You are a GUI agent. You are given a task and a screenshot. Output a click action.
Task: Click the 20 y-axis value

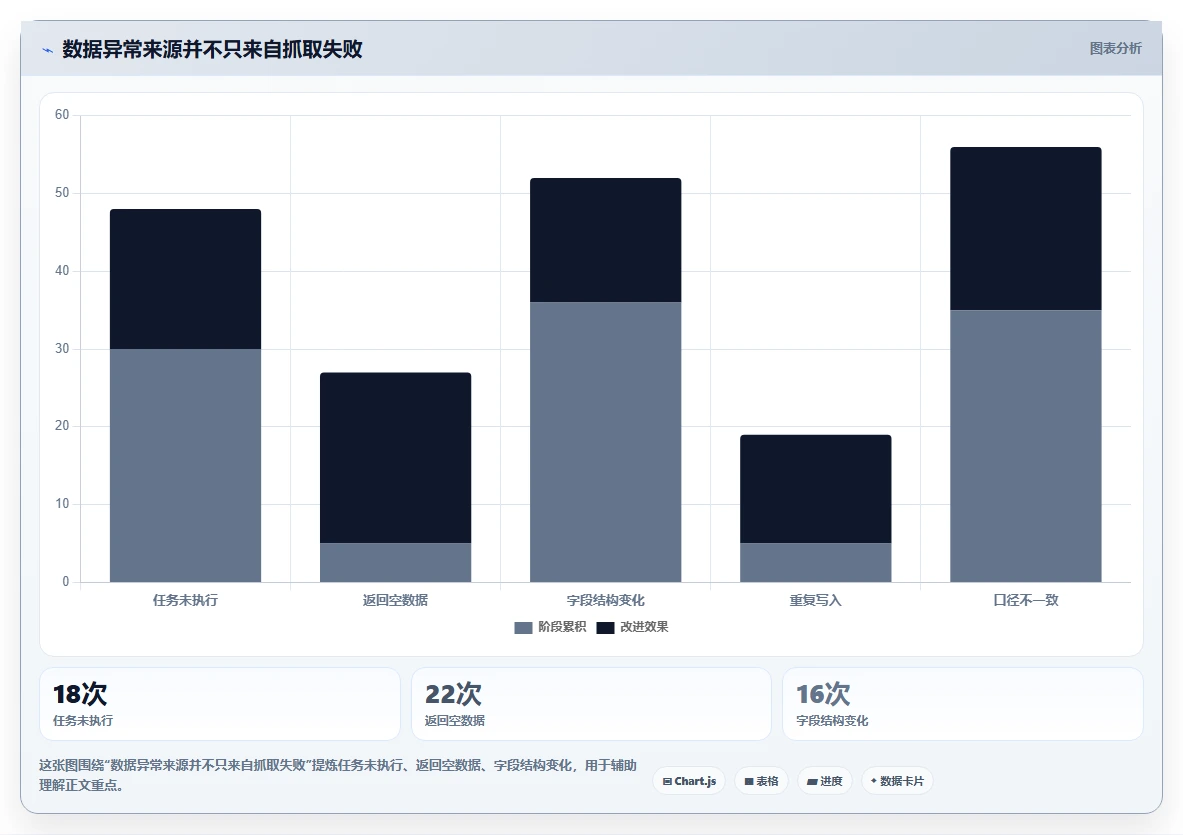coord(62,425)
